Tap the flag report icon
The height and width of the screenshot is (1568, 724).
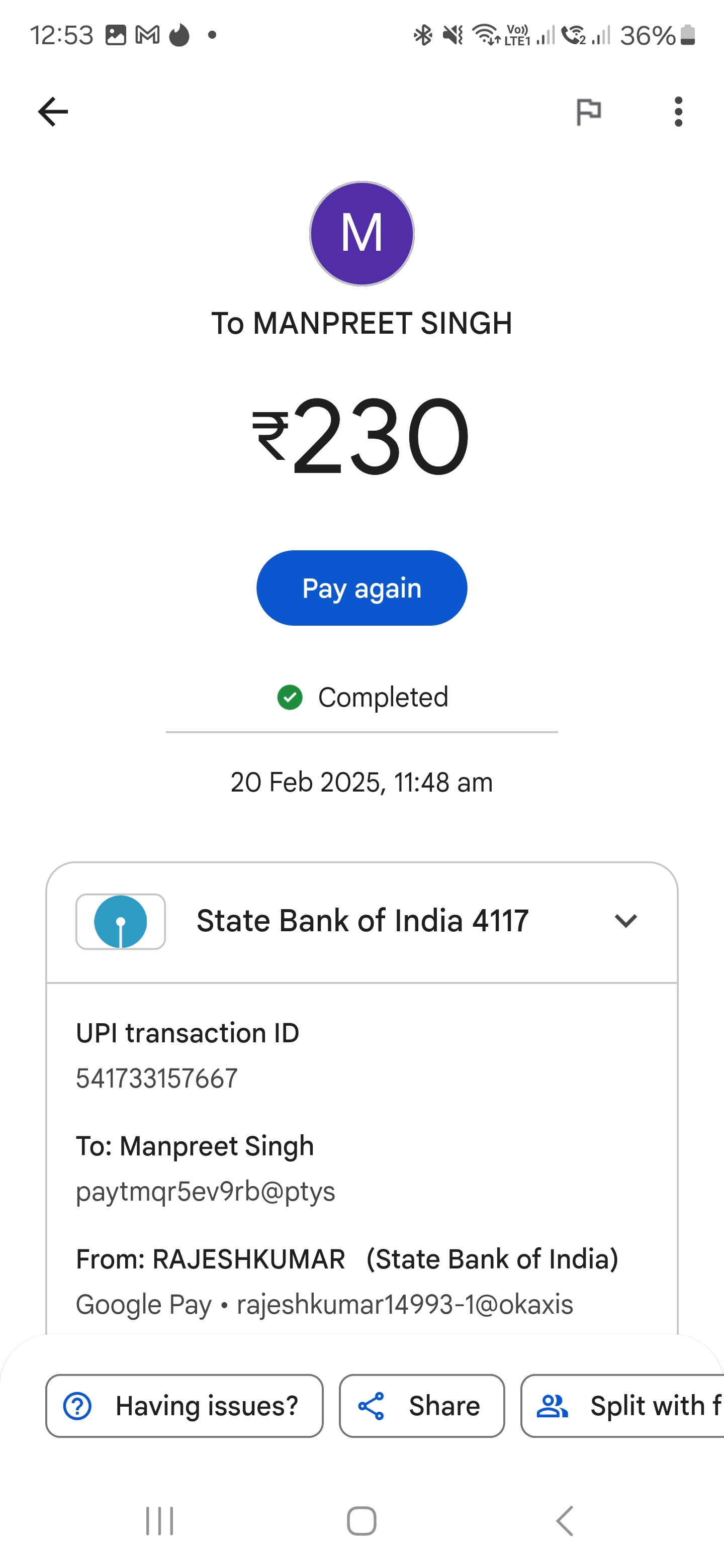pyautogui.click(x=588, y=112)
